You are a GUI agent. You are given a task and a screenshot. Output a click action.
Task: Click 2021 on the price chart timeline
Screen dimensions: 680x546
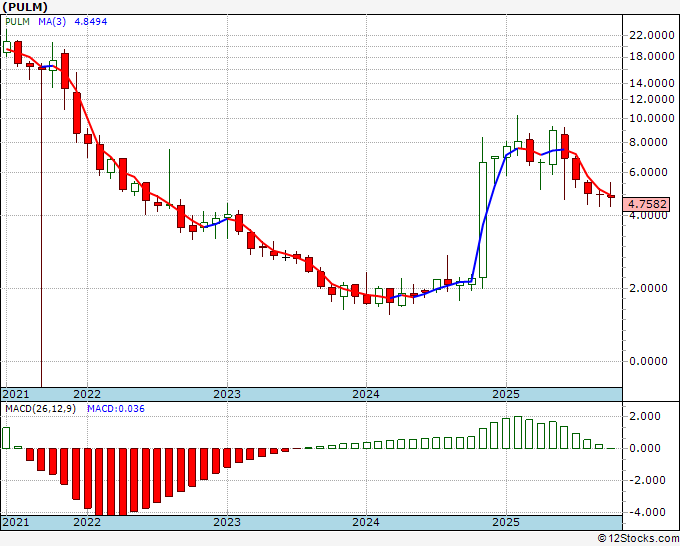[x=16, y=394]
